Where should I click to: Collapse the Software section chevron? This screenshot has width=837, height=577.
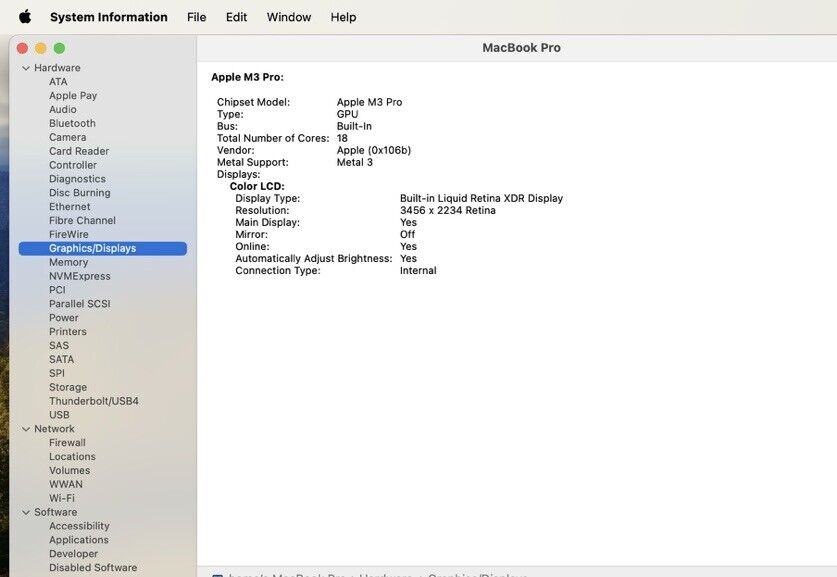pos(26,512)
